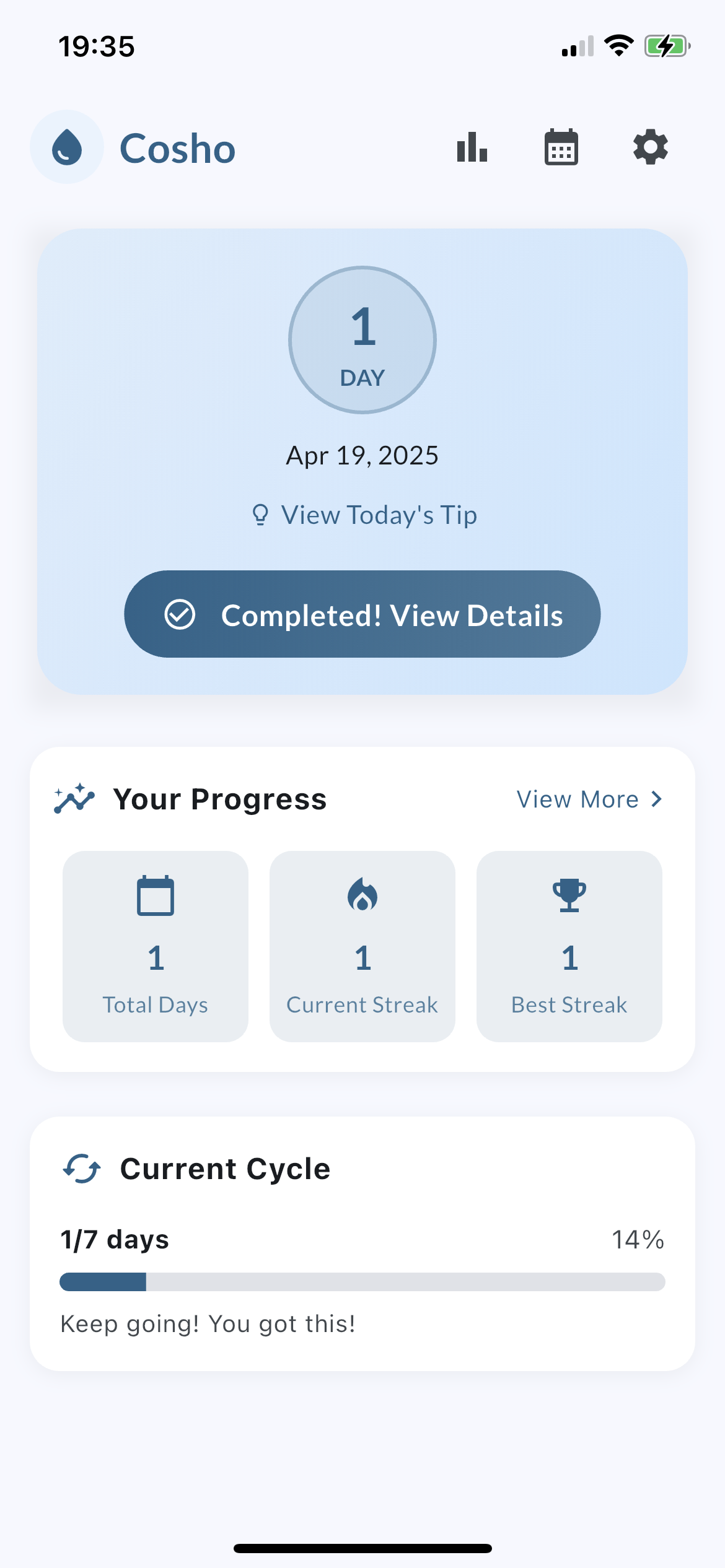This screenshot has width=725, height=1568.
Task: Open View Today's Tip link
Action: (x=379, y=515)
